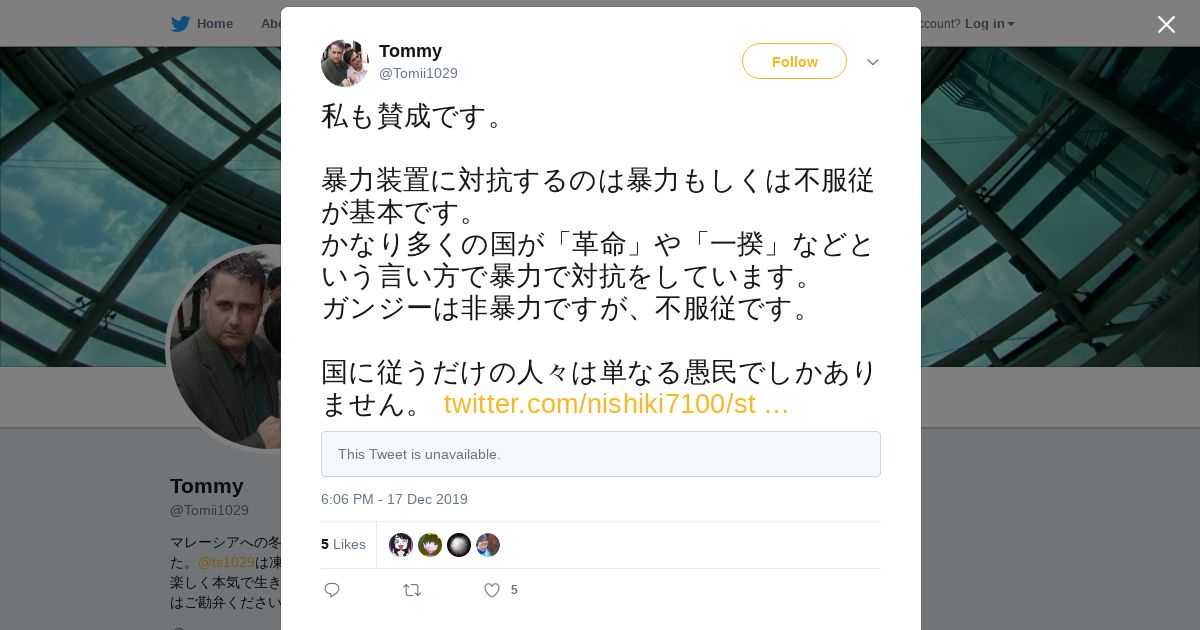Click the second liker's avatar

click(430, 545)
